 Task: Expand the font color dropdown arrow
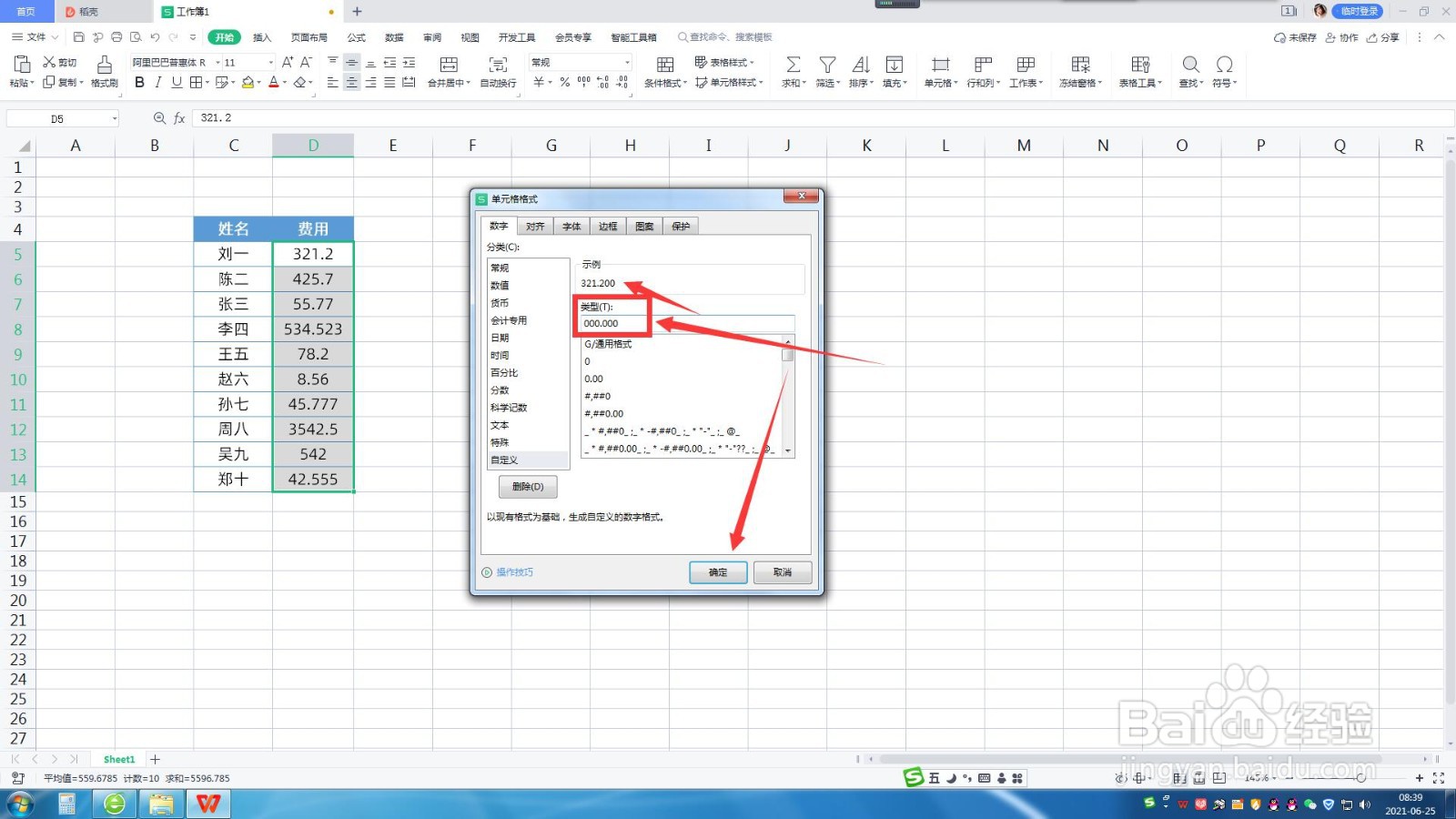[x=284, y=83]
